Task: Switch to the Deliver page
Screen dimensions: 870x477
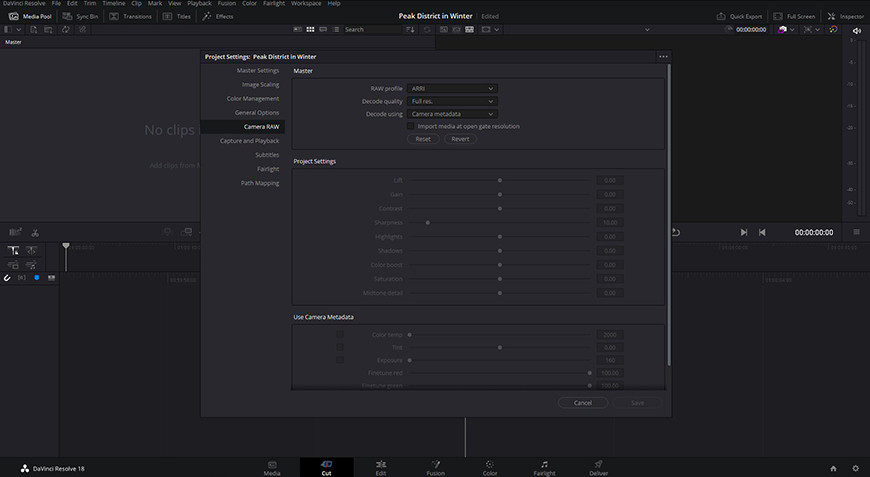Action: [x=599, y=468]
